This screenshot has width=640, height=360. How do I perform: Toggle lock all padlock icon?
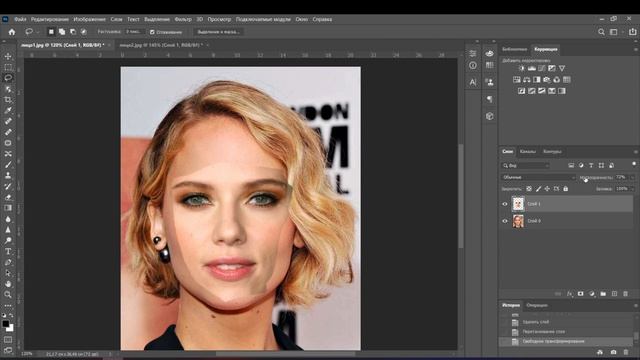point(566,189)
